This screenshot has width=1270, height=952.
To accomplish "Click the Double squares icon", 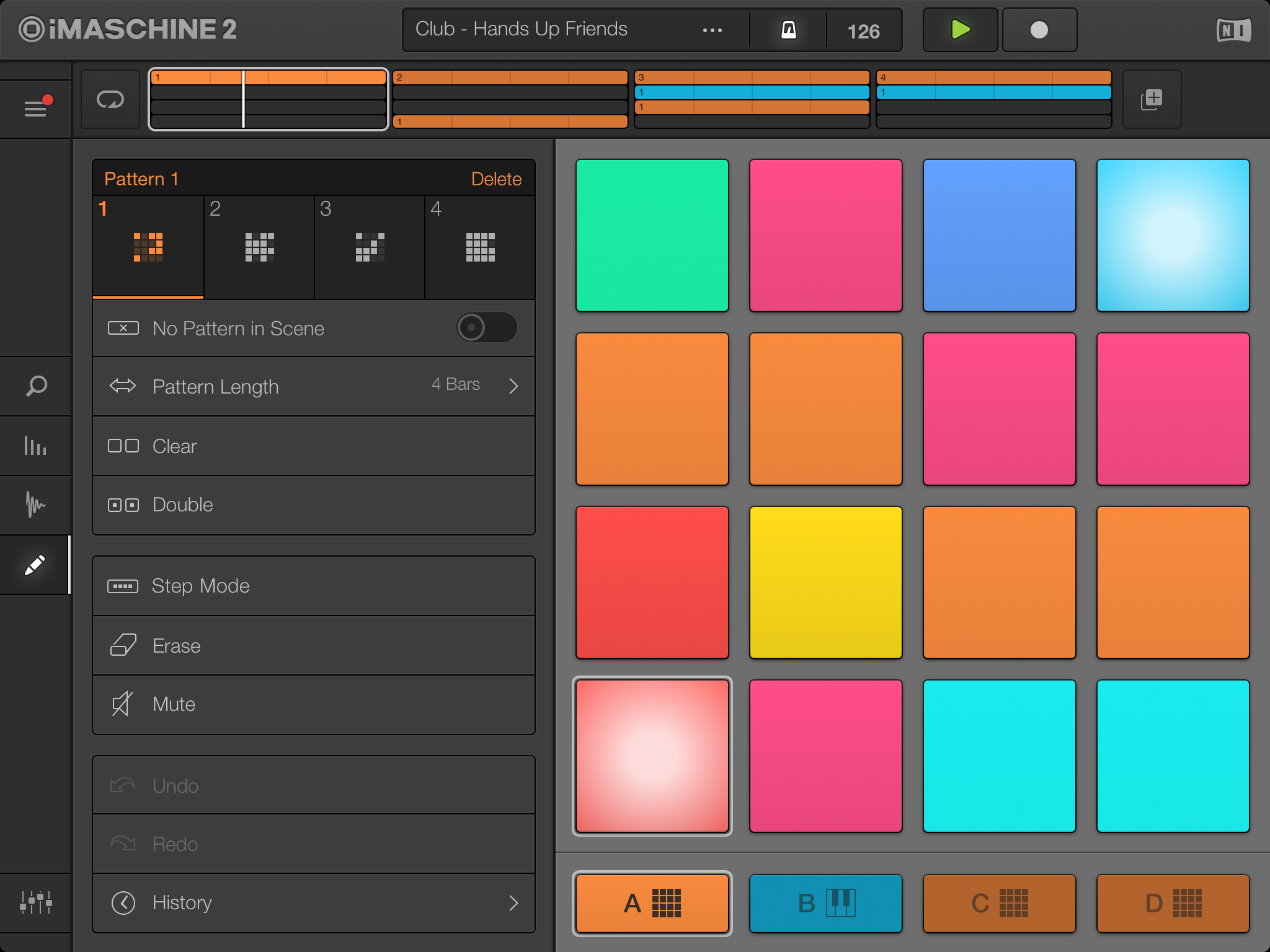I will [x=123, y=505].
